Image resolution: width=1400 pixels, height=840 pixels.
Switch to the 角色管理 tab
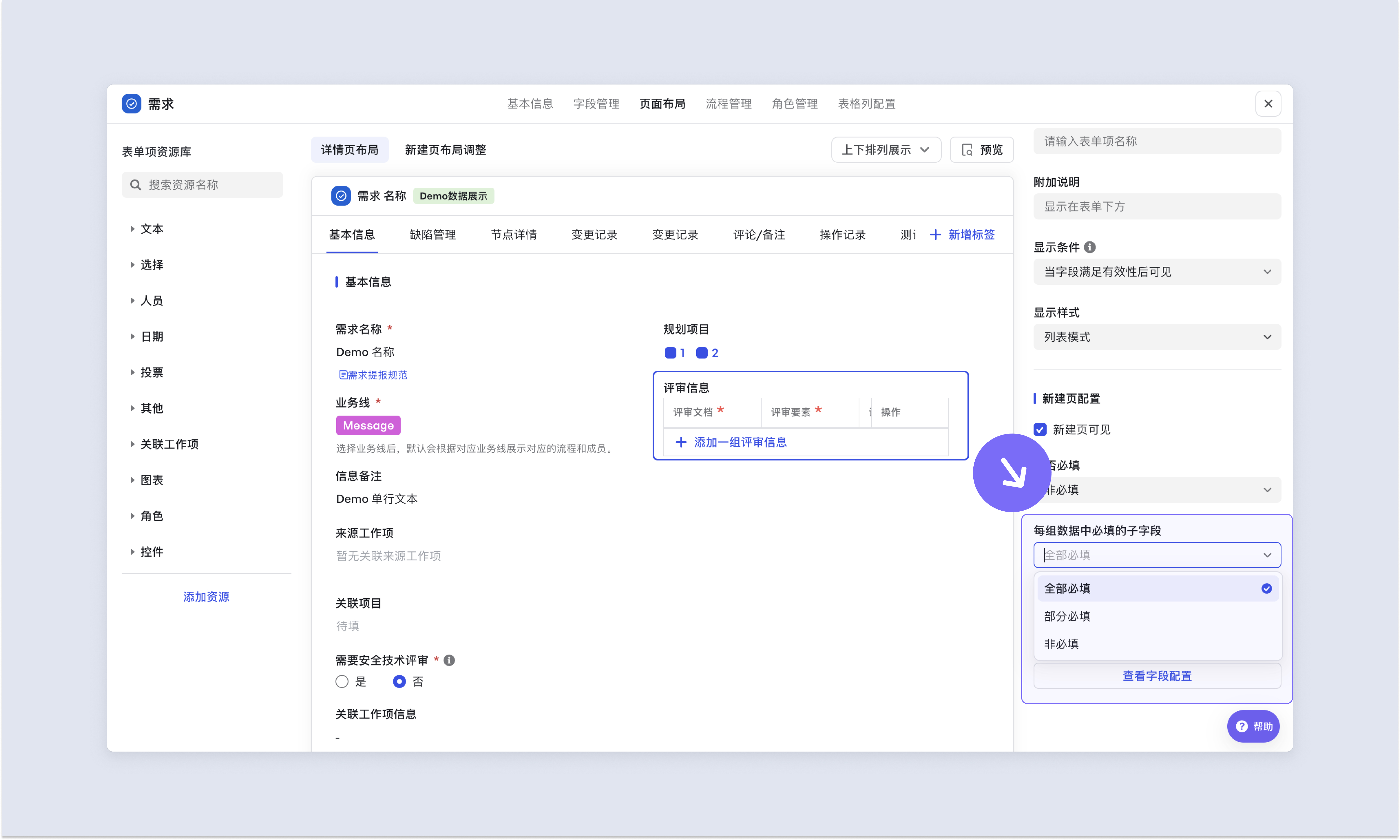[795, 104]
